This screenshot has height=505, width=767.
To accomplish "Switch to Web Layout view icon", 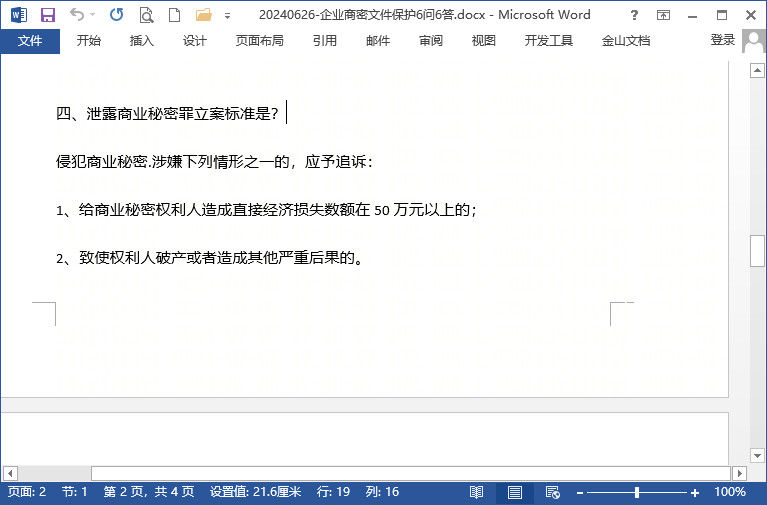I will point(553,492).
